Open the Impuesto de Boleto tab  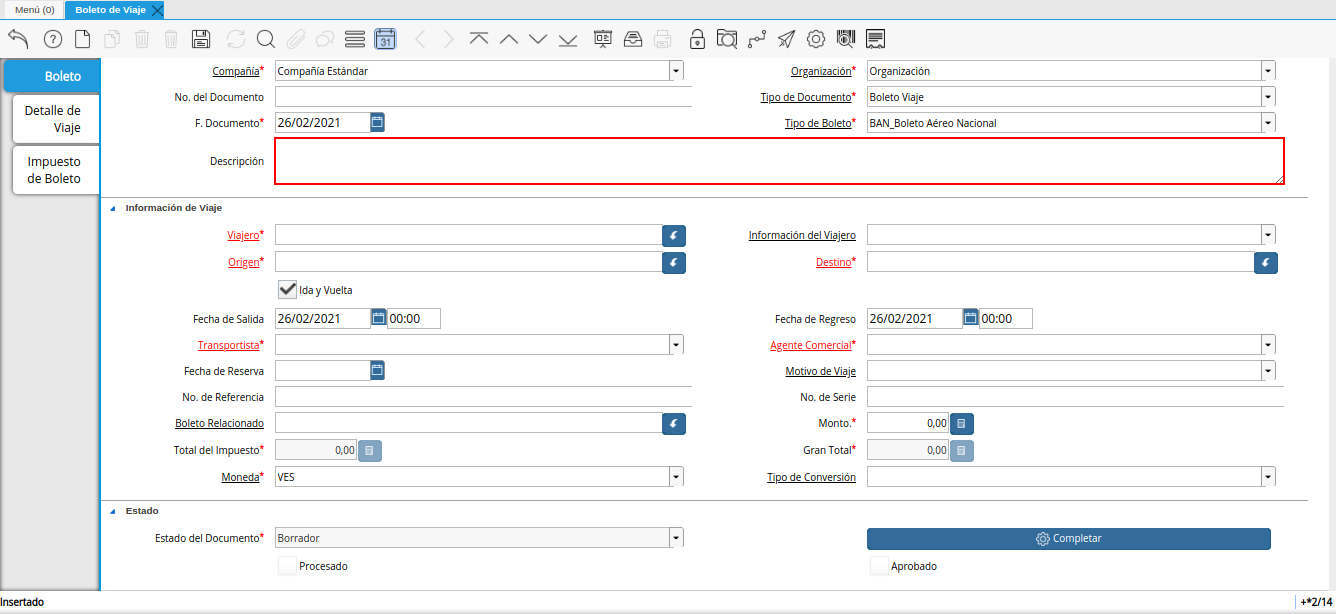click(x=52, y=170)
